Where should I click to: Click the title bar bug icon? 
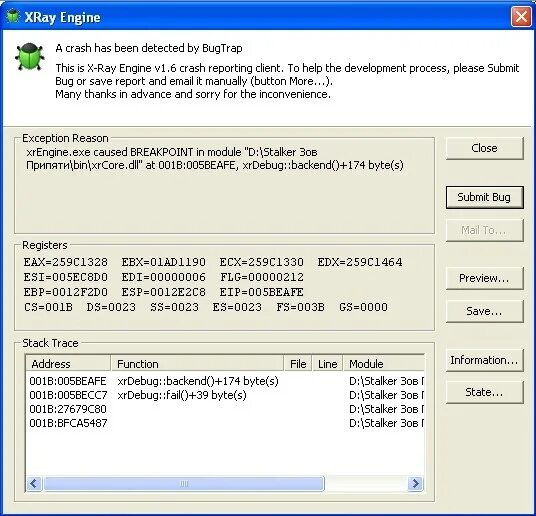pyautogui.click(x=13, y=16)
